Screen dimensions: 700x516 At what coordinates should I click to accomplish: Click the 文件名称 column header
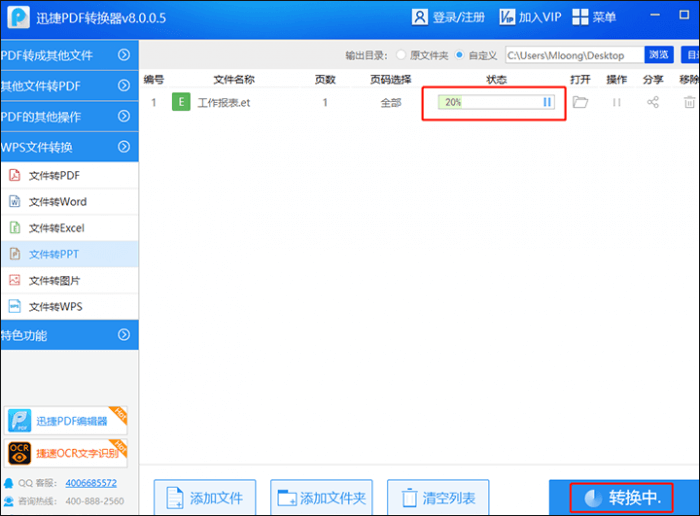click(x=233, y=79)
